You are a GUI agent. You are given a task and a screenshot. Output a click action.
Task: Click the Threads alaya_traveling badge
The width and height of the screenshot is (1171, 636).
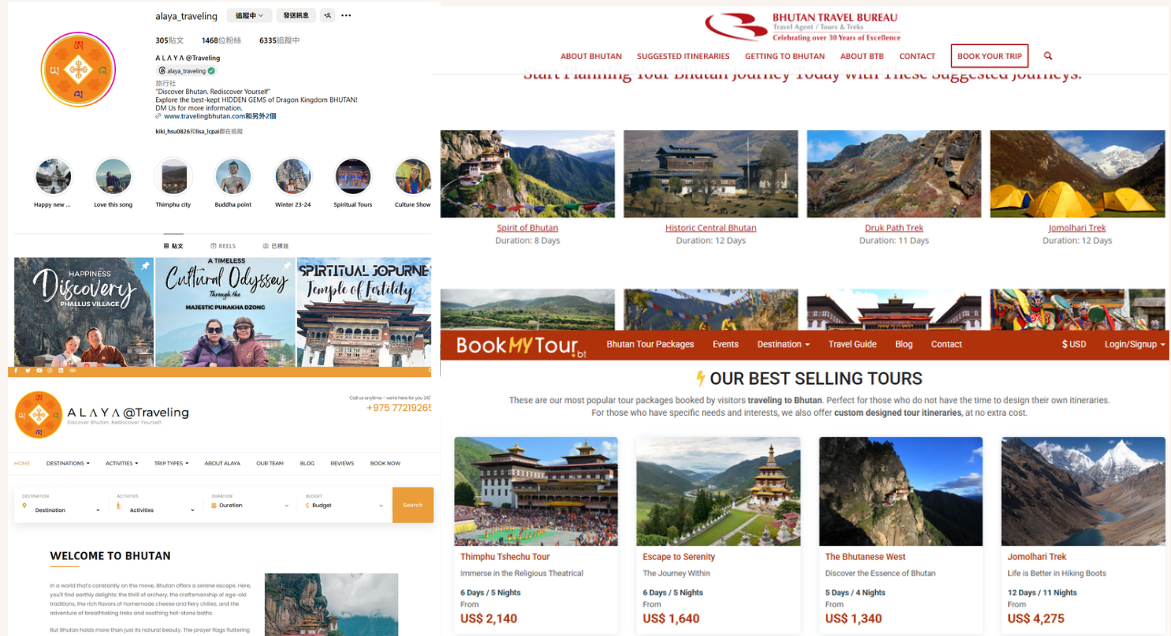coord(187,71)
